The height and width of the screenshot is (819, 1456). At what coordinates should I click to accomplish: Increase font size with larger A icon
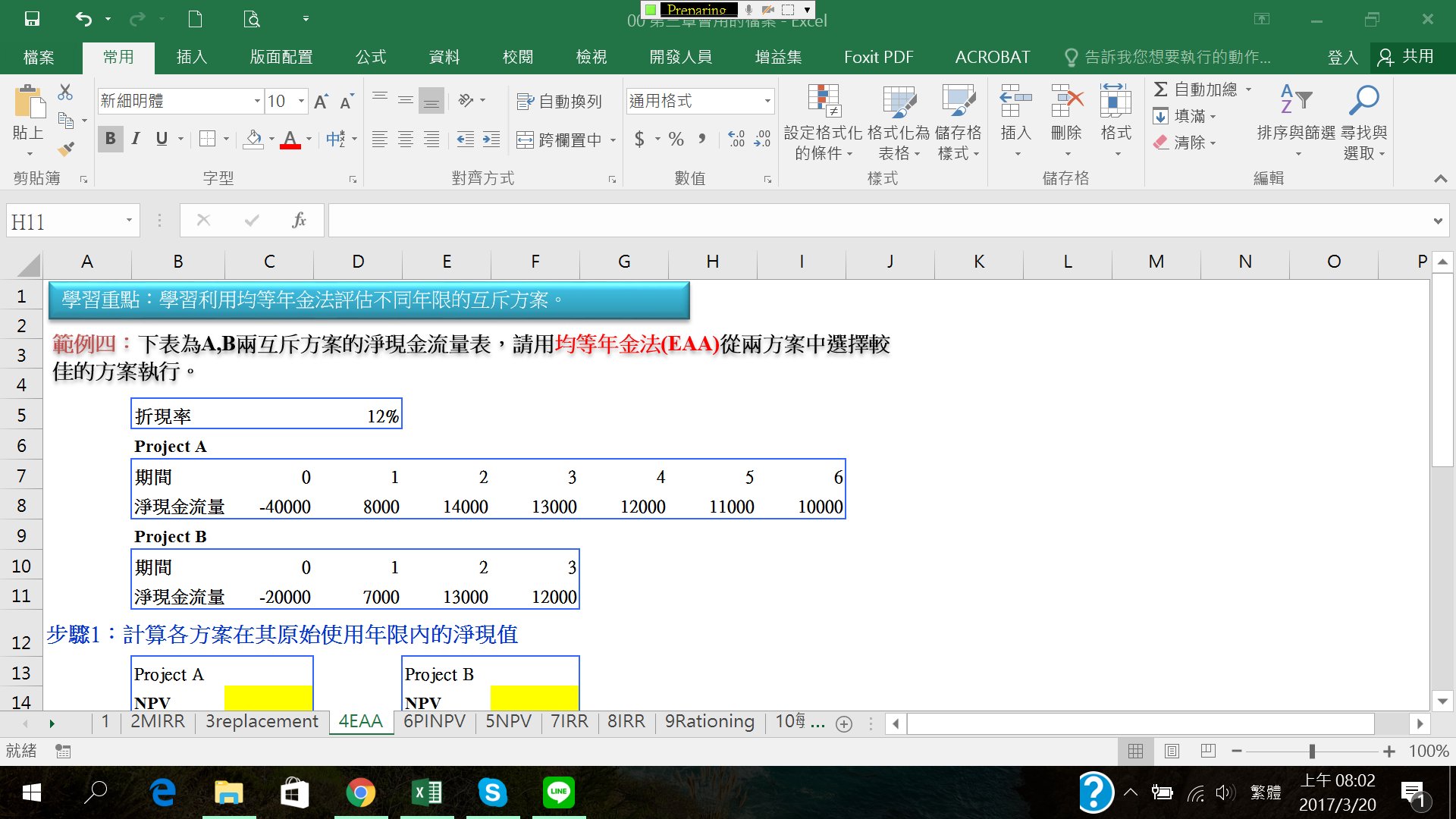point(321,102)
